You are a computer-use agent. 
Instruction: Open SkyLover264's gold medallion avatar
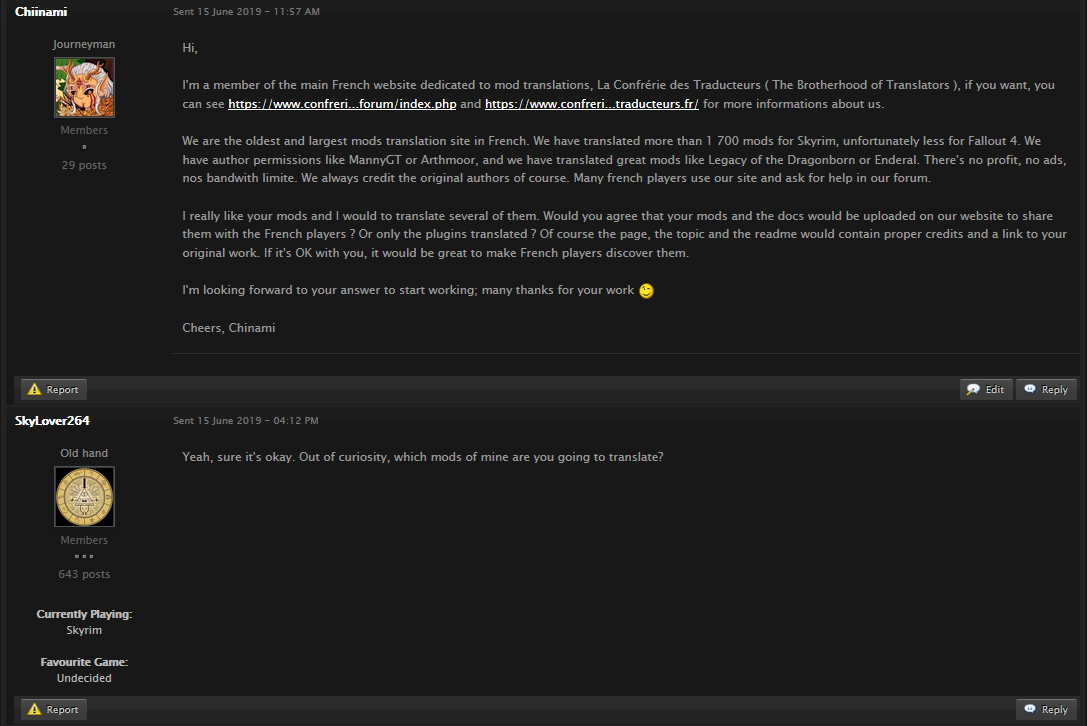84,496
